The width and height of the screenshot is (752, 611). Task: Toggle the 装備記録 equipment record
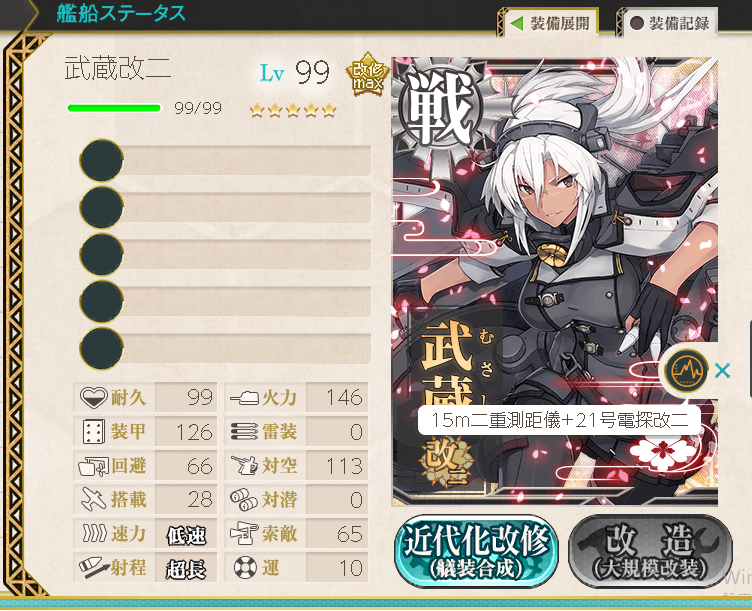point(670,23)
